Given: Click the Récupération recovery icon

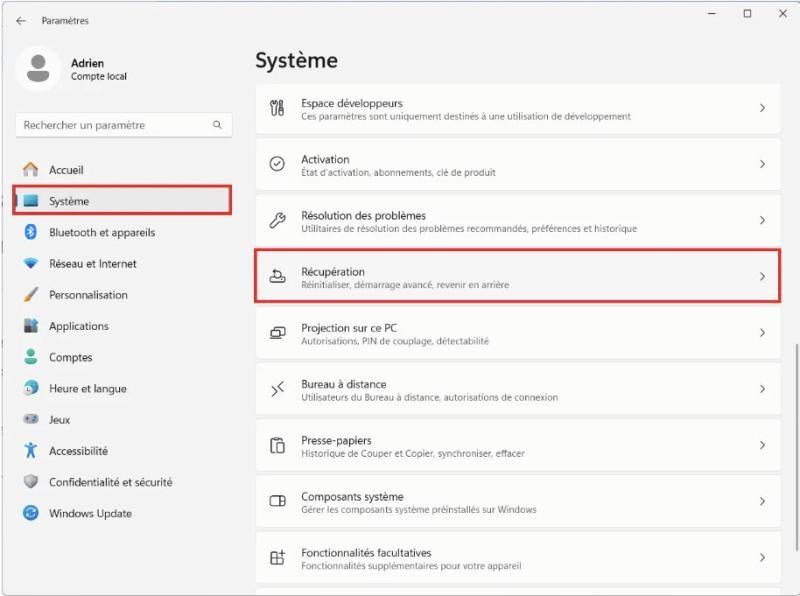Looking at the screenshot, I should (x=277, y=276).
